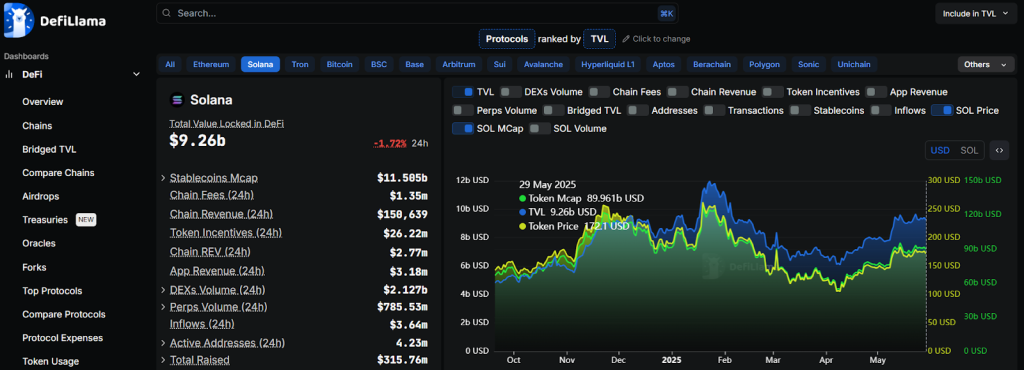
Task: Open the Include in TVL dropdown
Action: pyautogui.click(x=975, y=13)
